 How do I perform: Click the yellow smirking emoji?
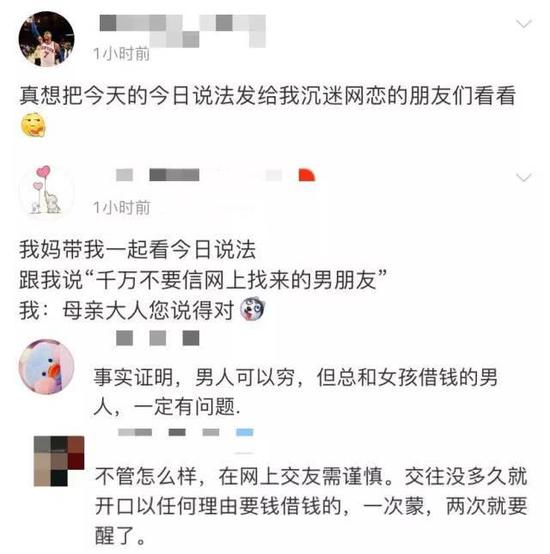pos(33,125)
